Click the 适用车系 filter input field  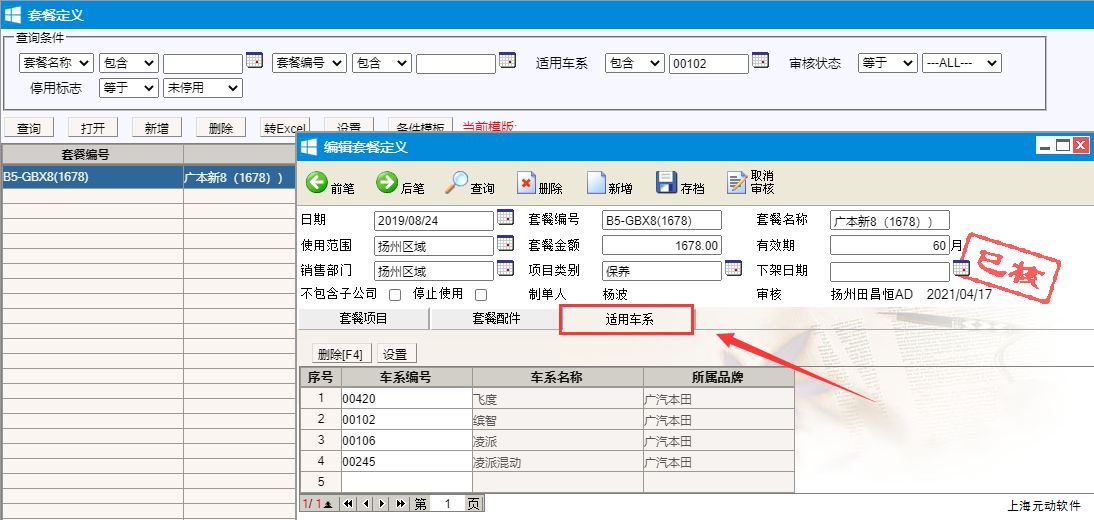tap(708, 63)
